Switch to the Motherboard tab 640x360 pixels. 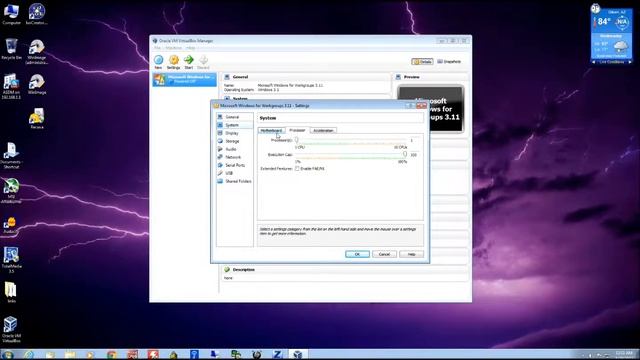click(x=271, y=131)
